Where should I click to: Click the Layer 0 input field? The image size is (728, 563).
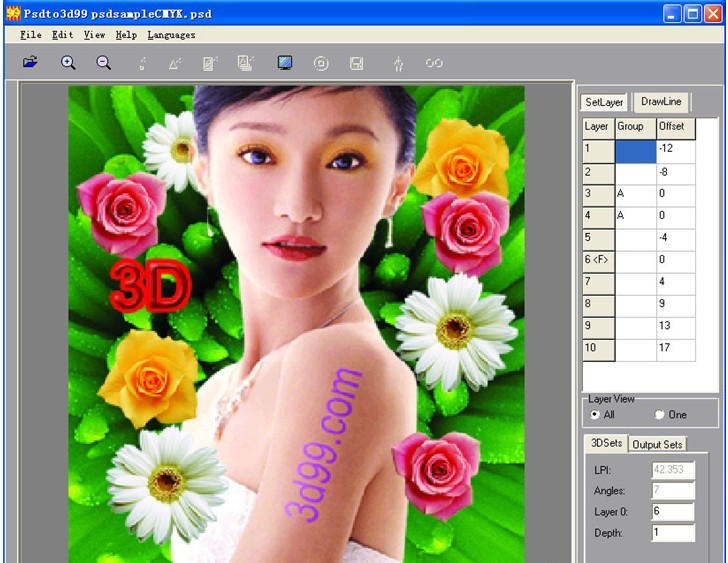pyautogui.click(x=672, y=512)
